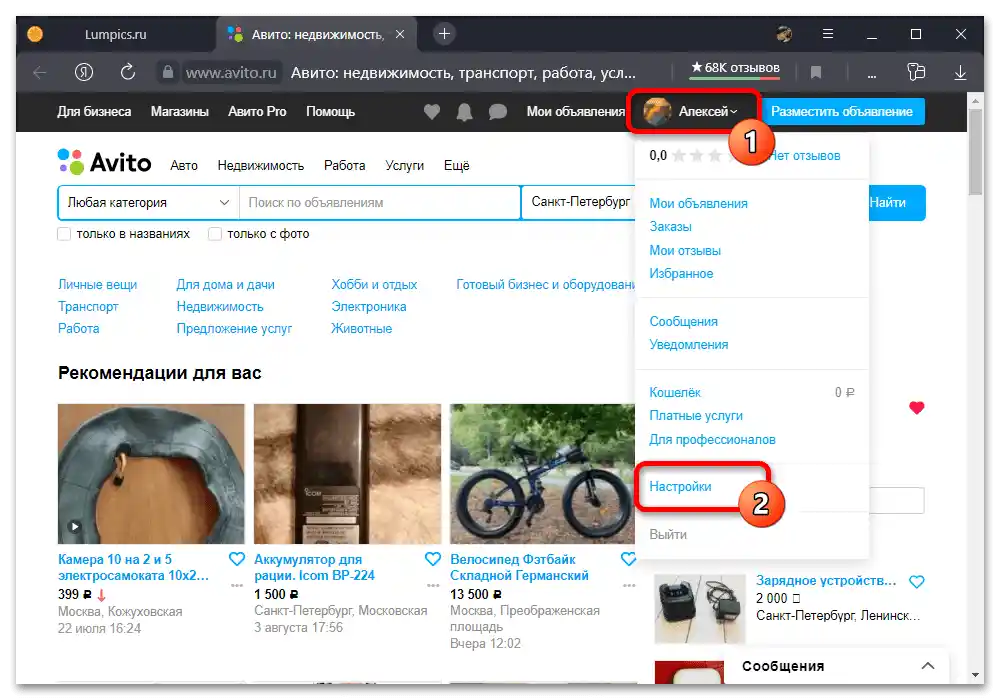This screenshot has width=1000, height=700.
Task: Close the Авито tab
Action: pyautogui.click(x=400, y=34)
